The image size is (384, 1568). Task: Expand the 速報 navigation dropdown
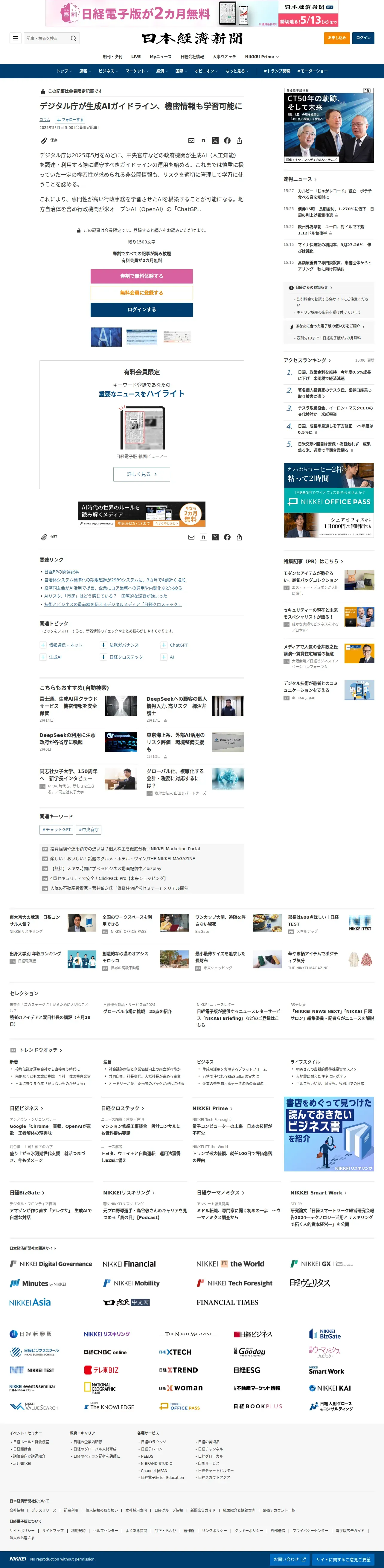click(x=85, y=71)
